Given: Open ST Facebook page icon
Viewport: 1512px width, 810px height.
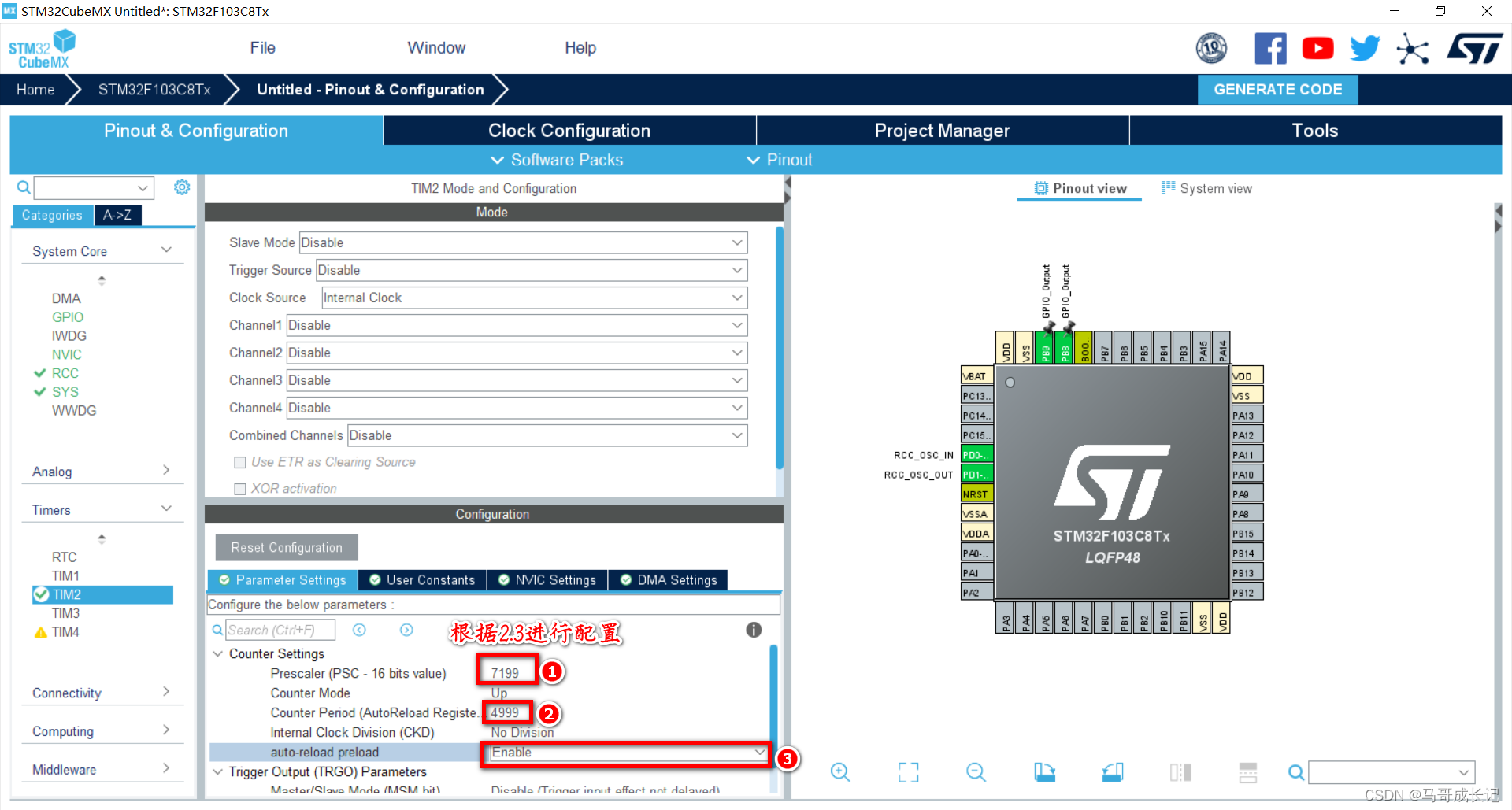Looking at the screenshot, I should point(1270,49).
